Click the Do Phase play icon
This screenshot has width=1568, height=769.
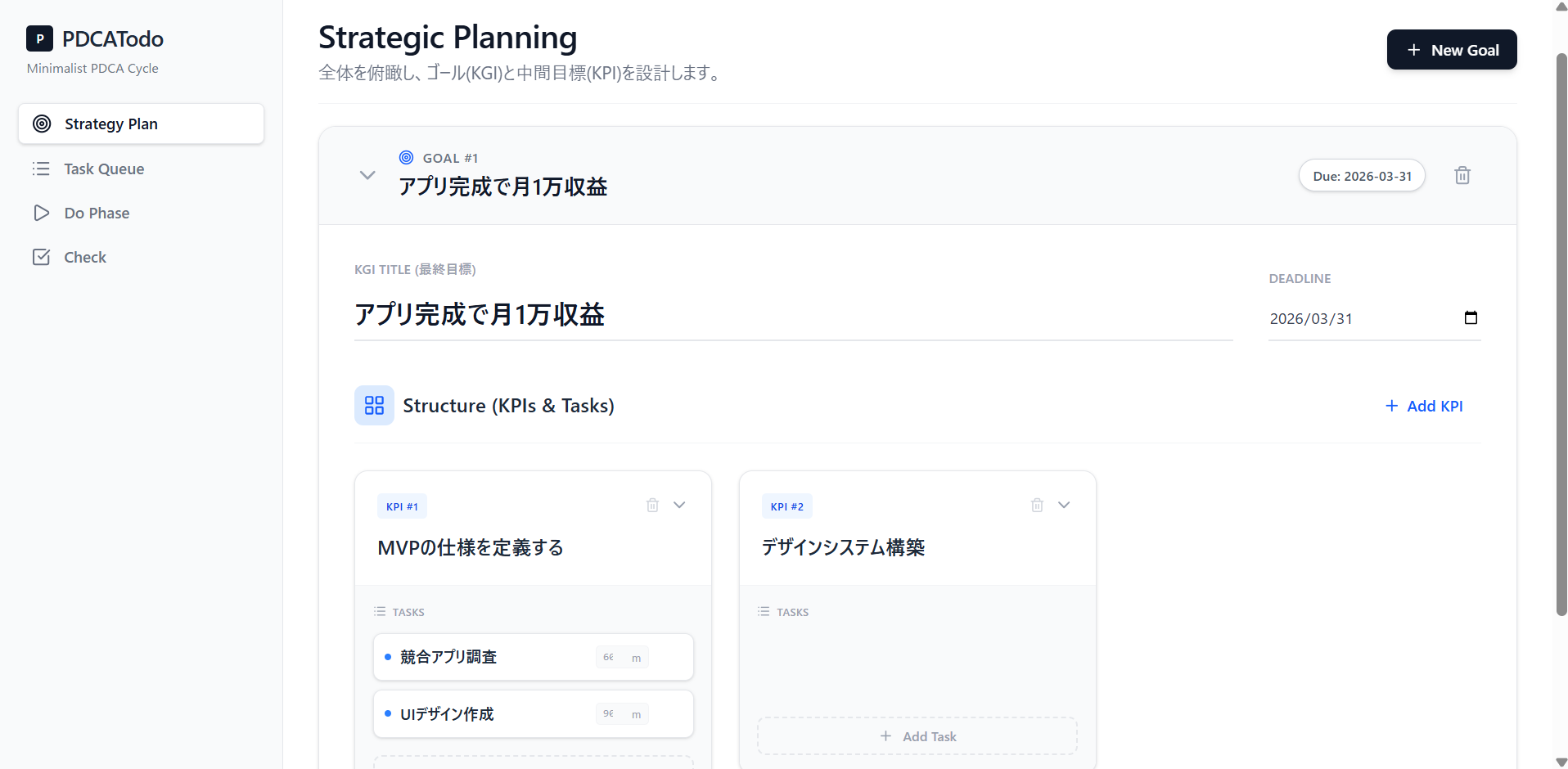click(42, 213)
